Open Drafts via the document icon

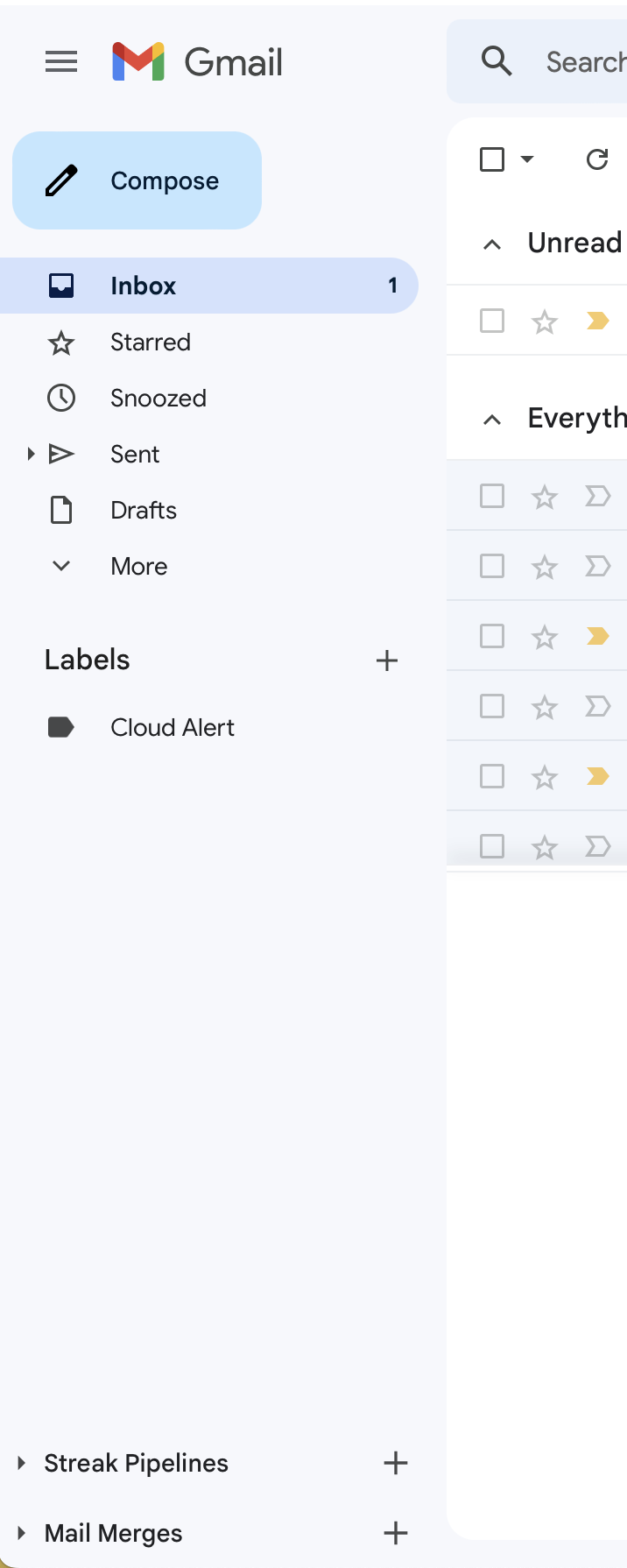click(61, 510)
